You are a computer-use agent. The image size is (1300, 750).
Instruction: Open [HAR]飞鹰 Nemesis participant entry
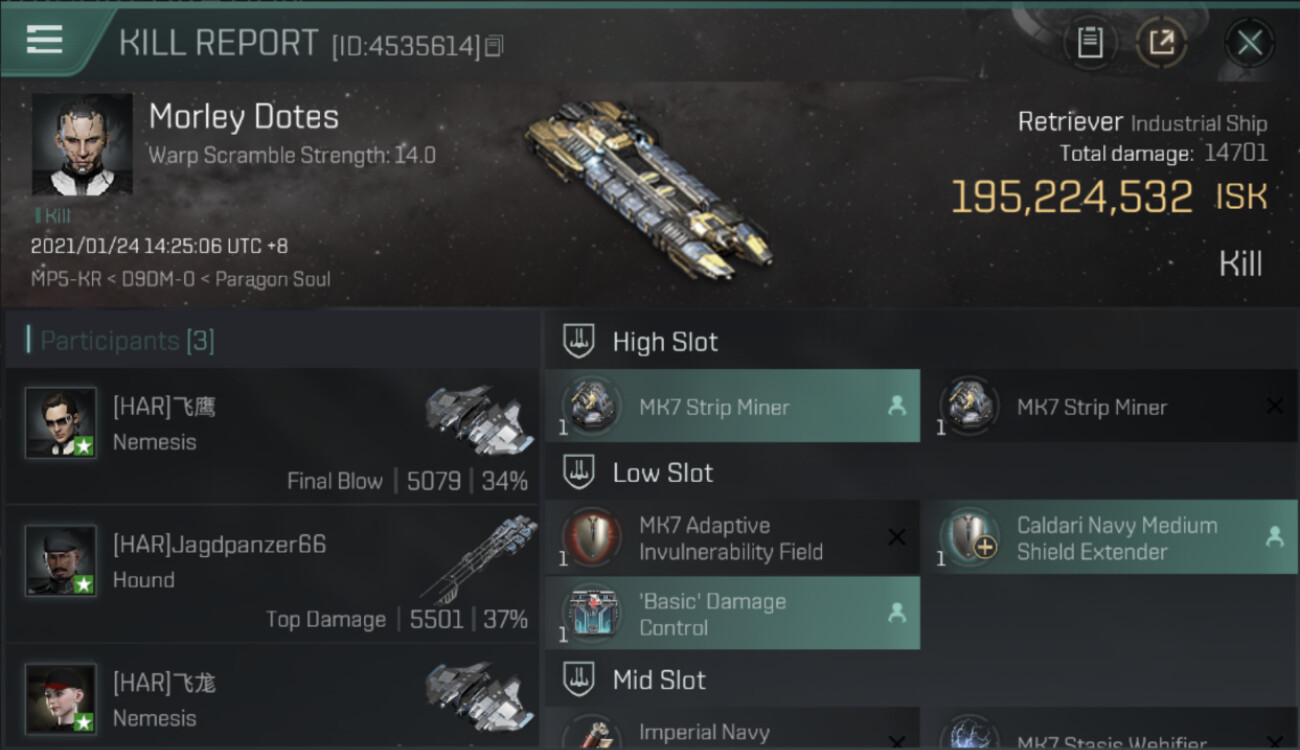[x=272, y=436]
